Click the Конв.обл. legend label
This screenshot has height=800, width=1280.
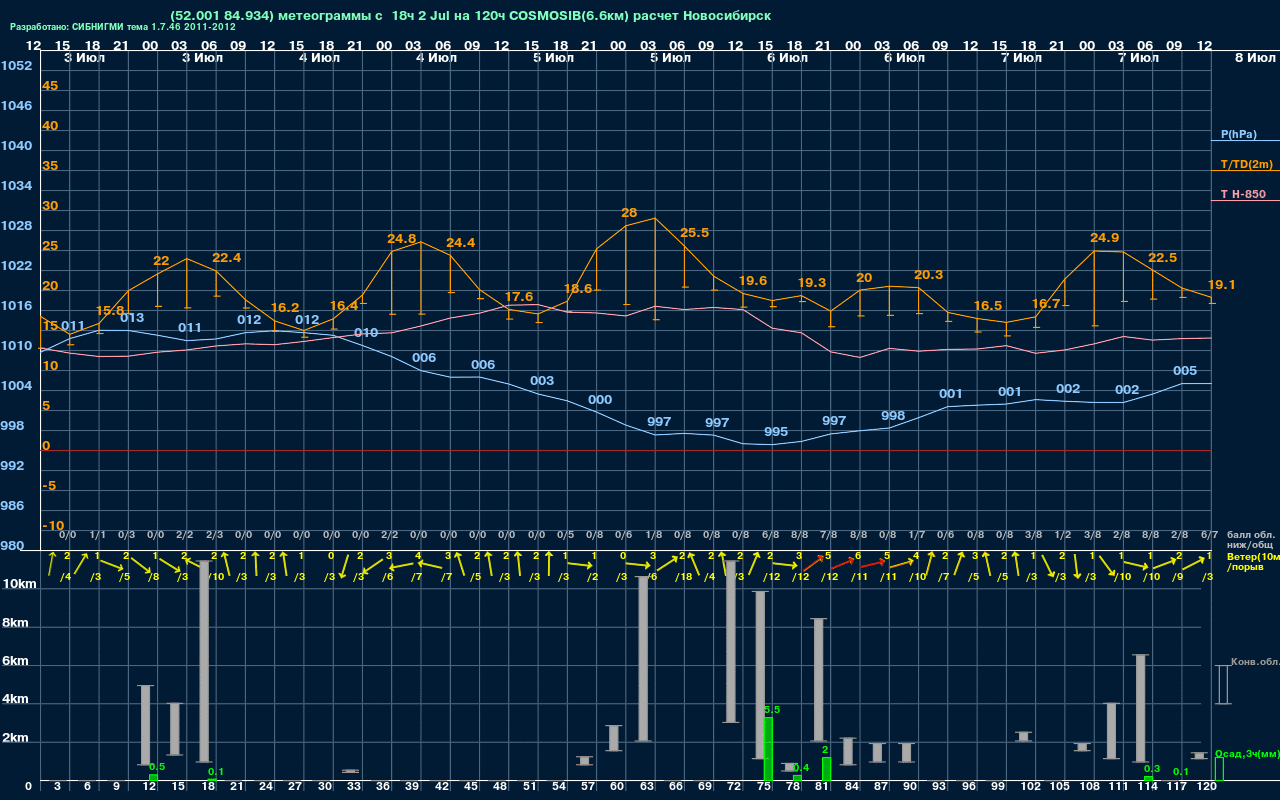(x=1254, y=662)
